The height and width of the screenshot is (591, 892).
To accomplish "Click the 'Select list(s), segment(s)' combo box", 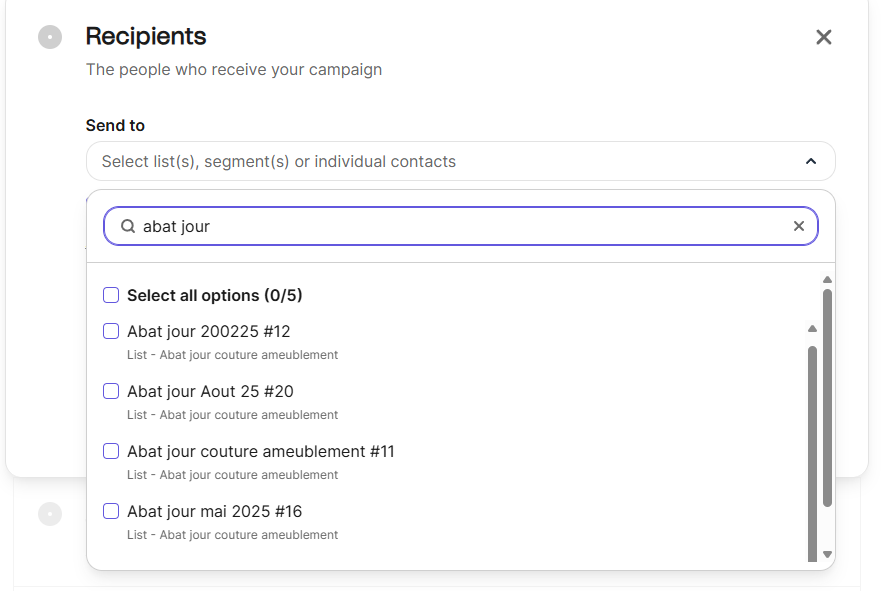I will (x=440, y=161).
